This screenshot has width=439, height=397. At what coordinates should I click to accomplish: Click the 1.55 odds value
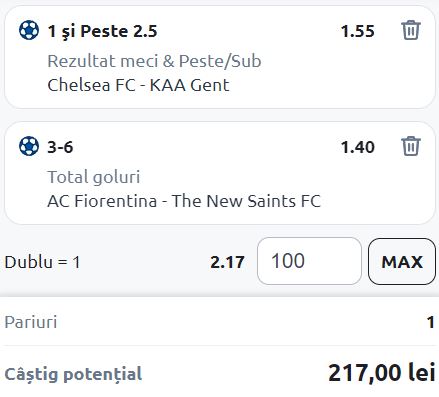pyautogui.click(x=358, y=31)
